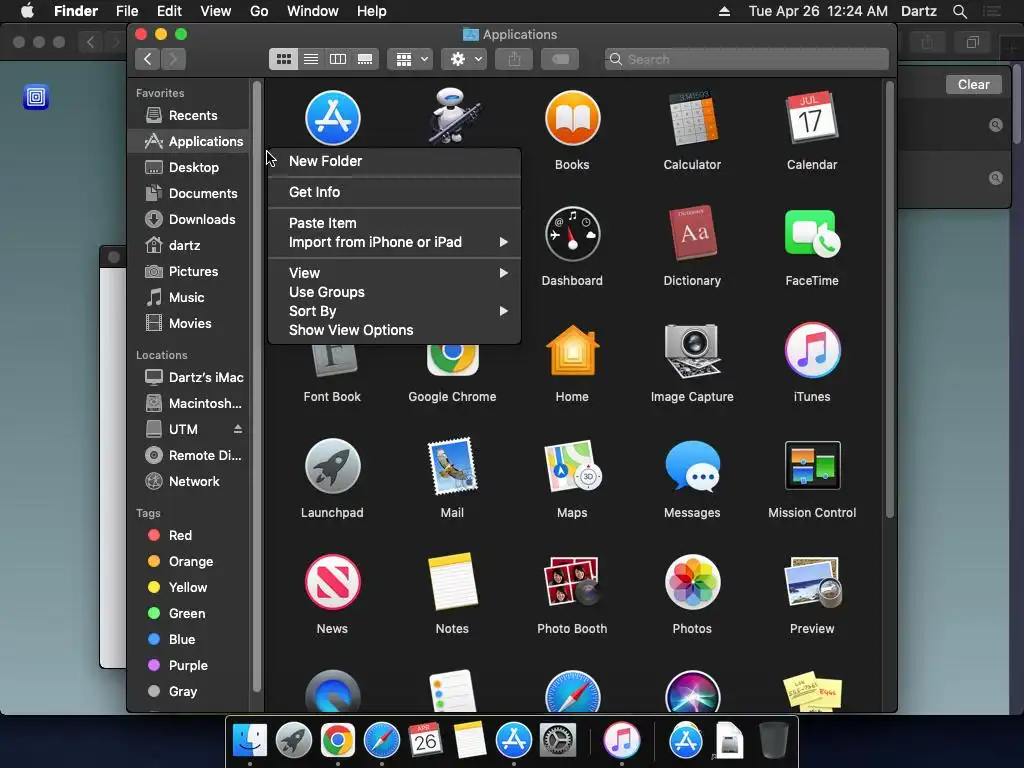Select Use Groups in the context menu
1024x768 pixels.
point(394,292)
